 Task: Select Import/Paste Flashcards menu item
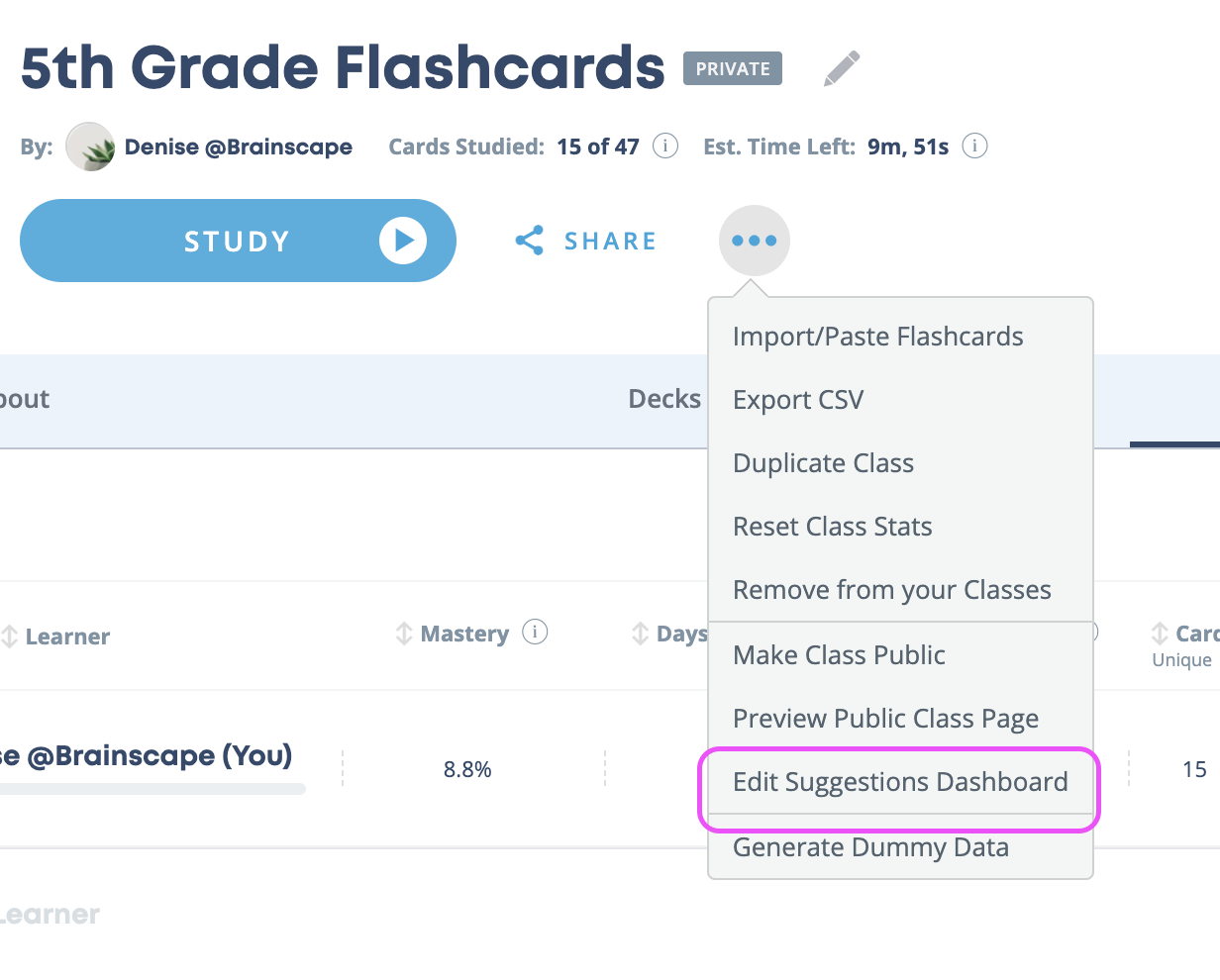(878, 337)
